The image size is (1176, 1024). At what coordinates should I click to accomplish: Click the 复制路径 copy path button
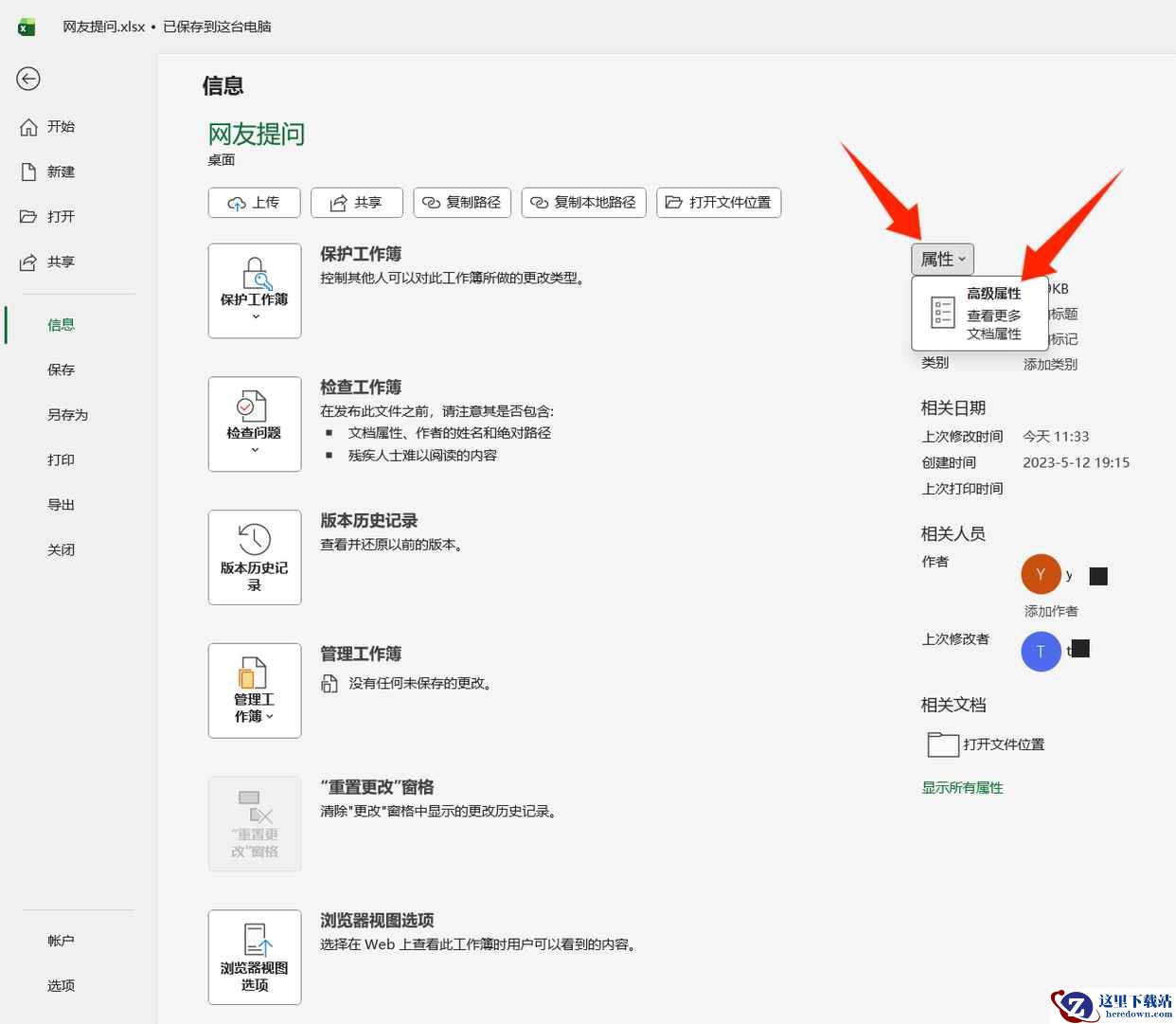(461, 203)
